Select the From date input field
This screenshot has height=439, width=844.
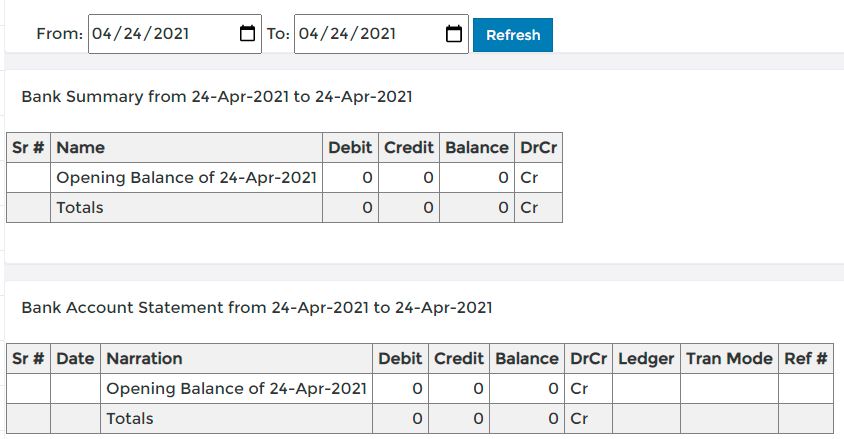pos(175,34)
